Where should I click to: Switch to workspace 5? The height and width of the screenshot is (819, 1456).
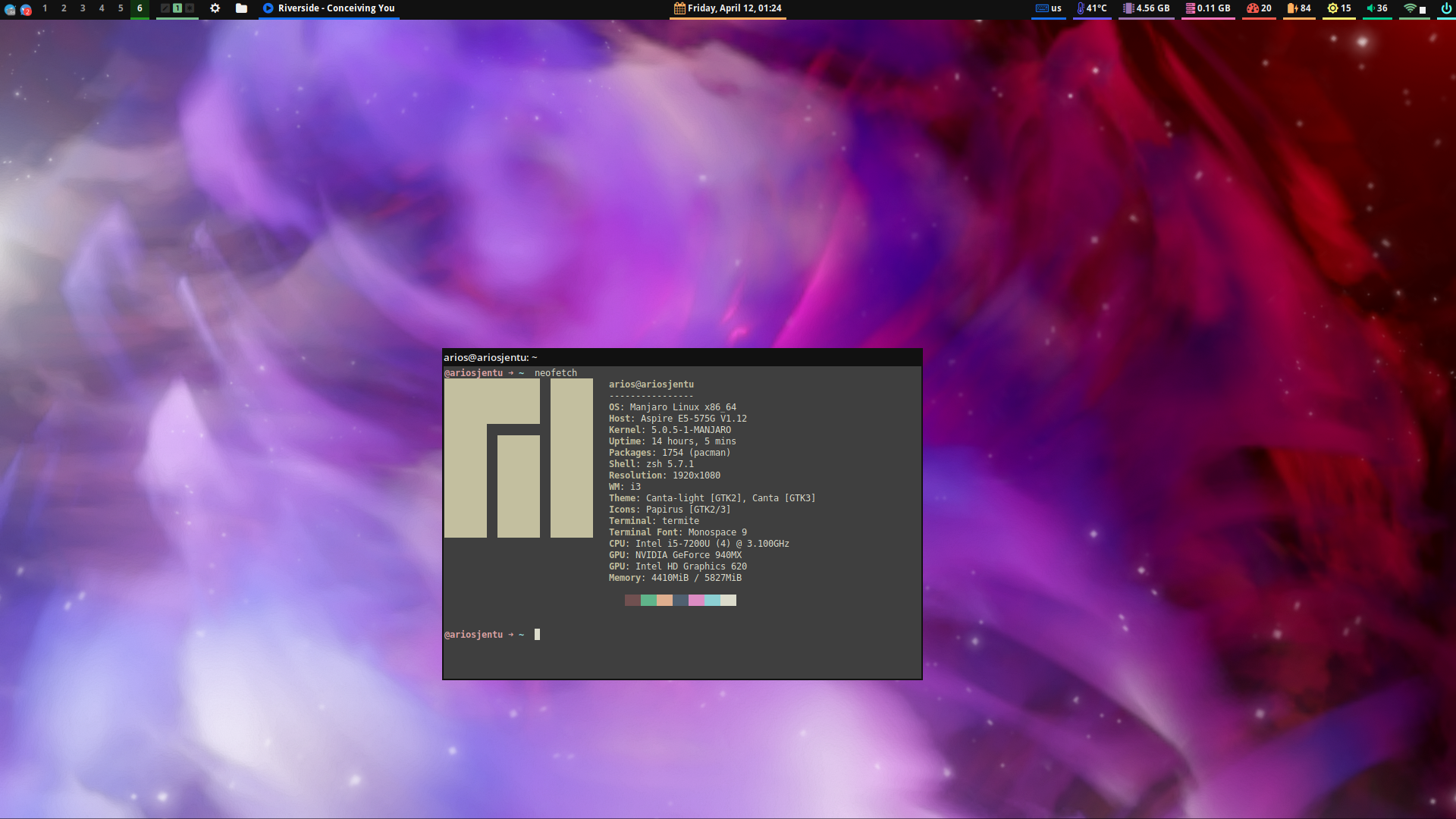tap(121, 8)
